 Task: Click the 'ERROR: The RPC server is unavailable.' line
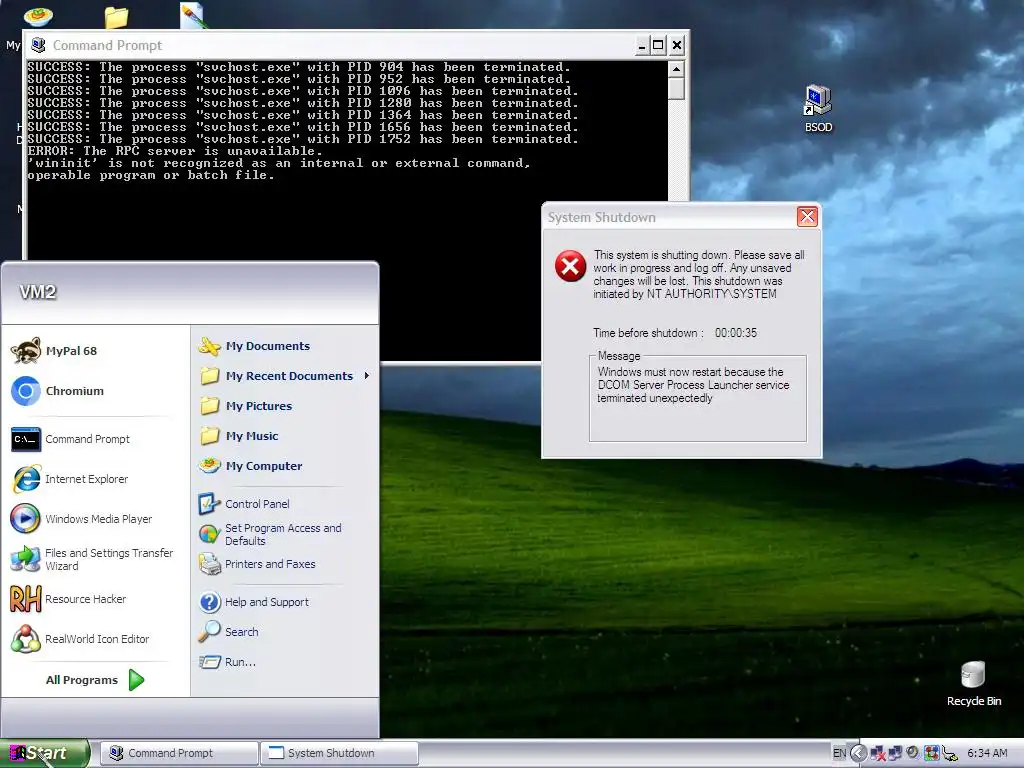pyautogui.click(x=174, y=151)
